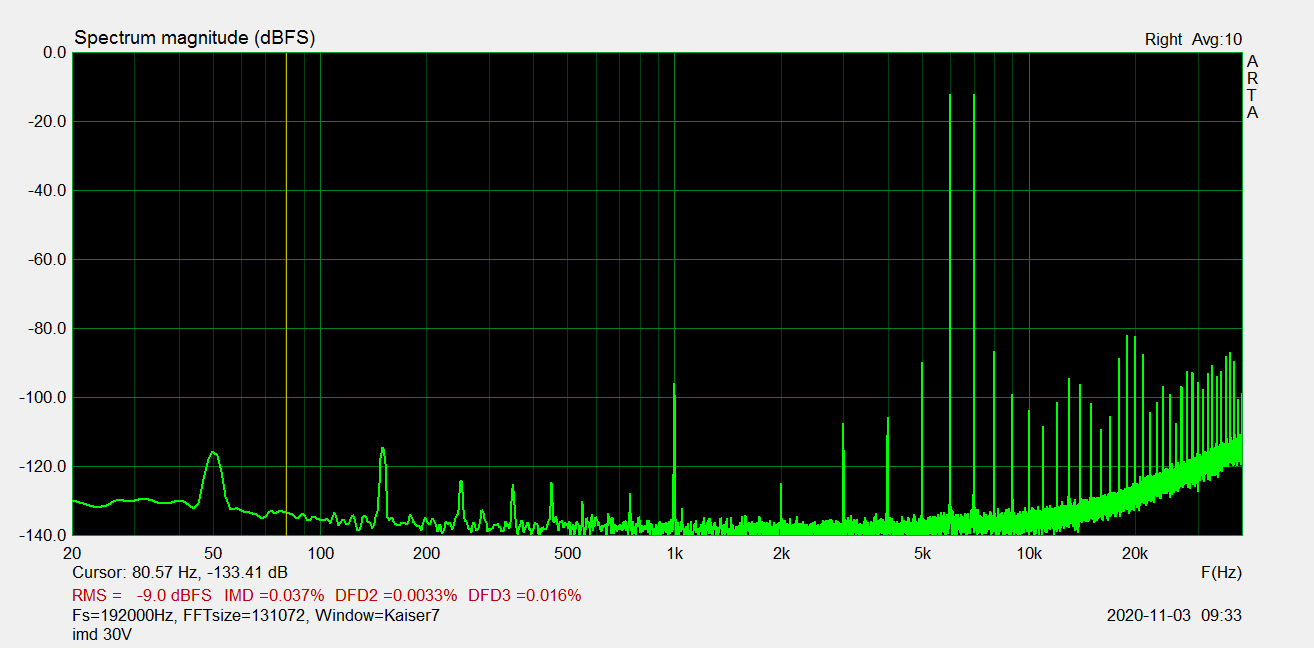
Task: Click the '50' frequency axis label
Action: 213,554
